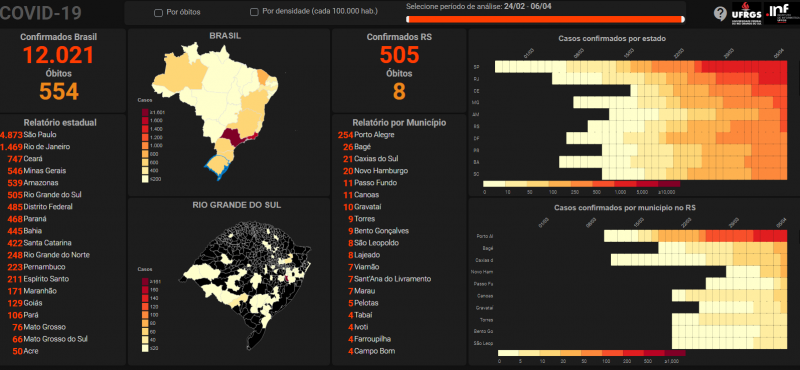Click the UFRGS university logo
The image size is (800, 370).
click(746, 13)
